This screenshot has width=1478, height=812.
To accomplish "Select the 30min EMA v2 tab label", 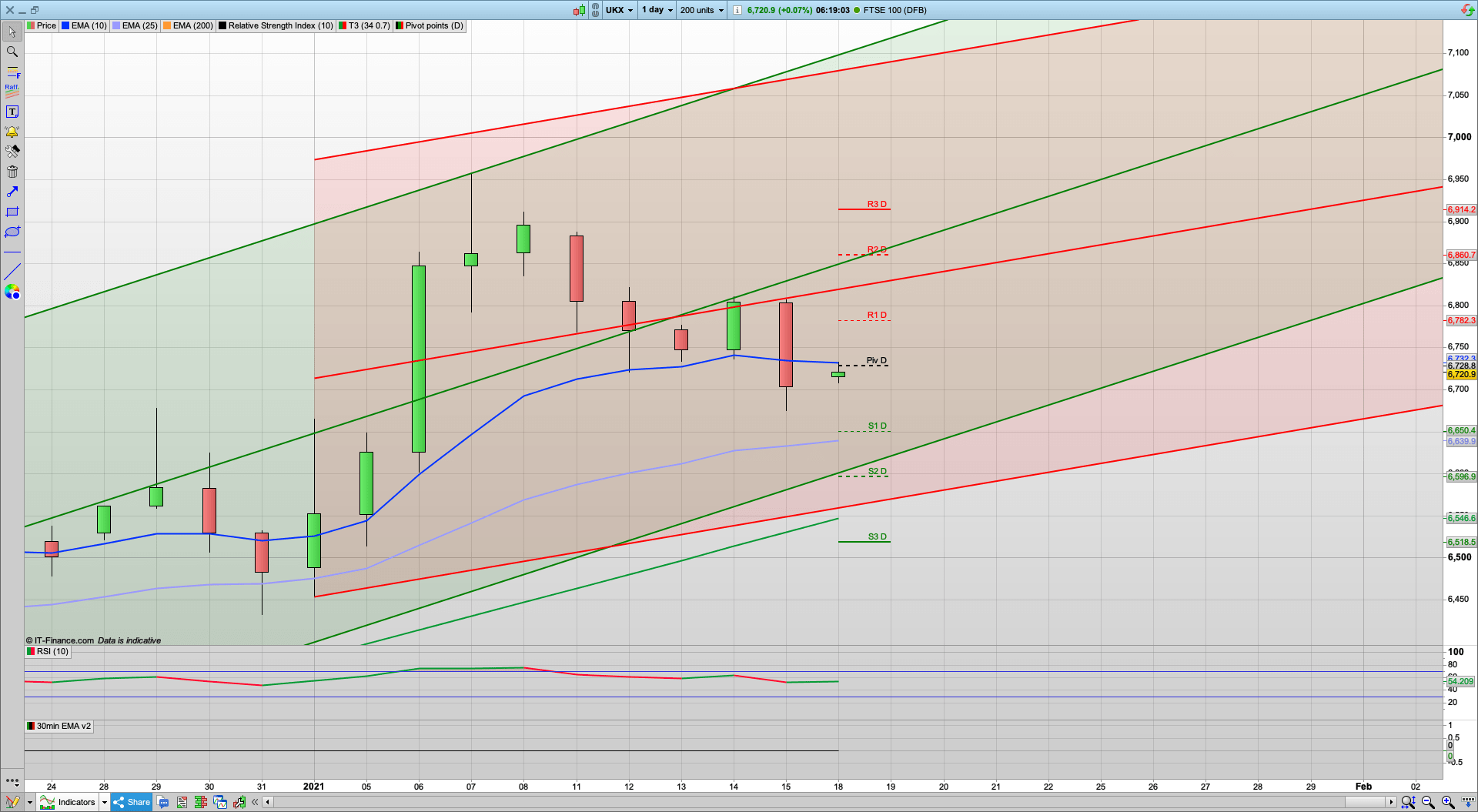I will (x=59, y=726).
